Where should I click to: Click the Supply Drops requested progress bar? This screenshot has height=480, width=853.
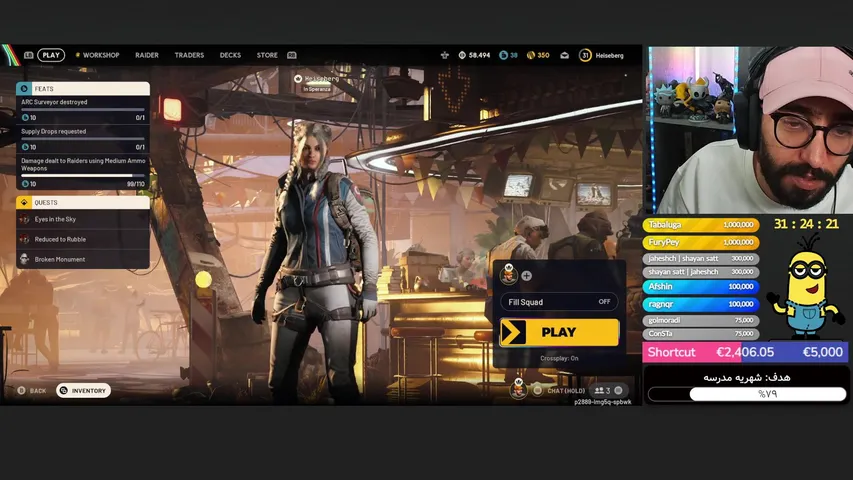[83, 139]
